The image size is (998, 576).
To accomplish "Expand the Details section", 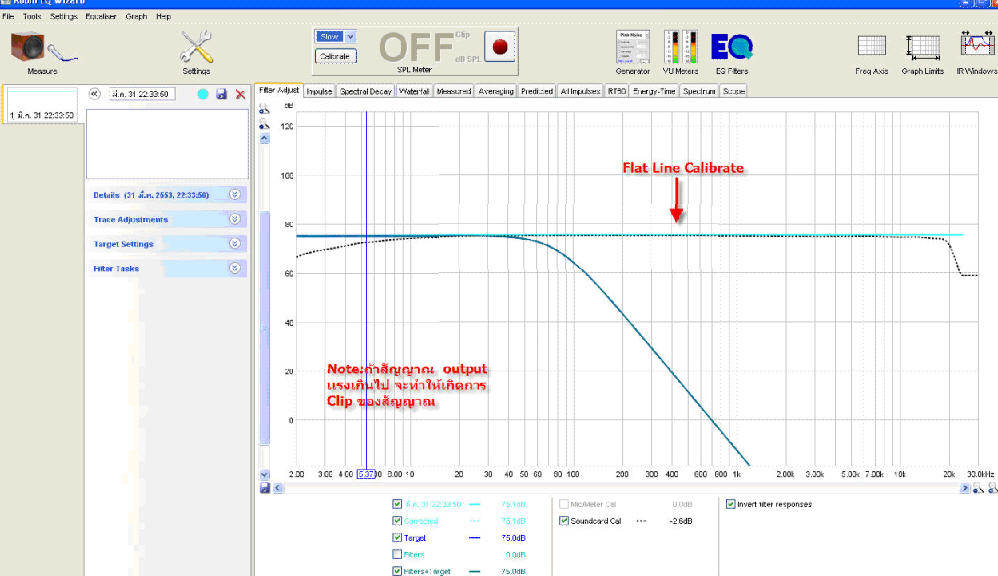I will 235,195.
